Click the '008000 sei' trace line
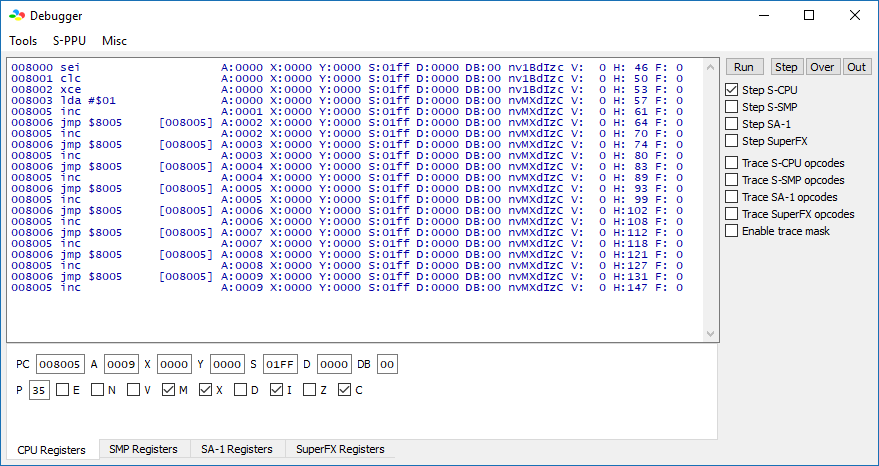 pos(347,67)
